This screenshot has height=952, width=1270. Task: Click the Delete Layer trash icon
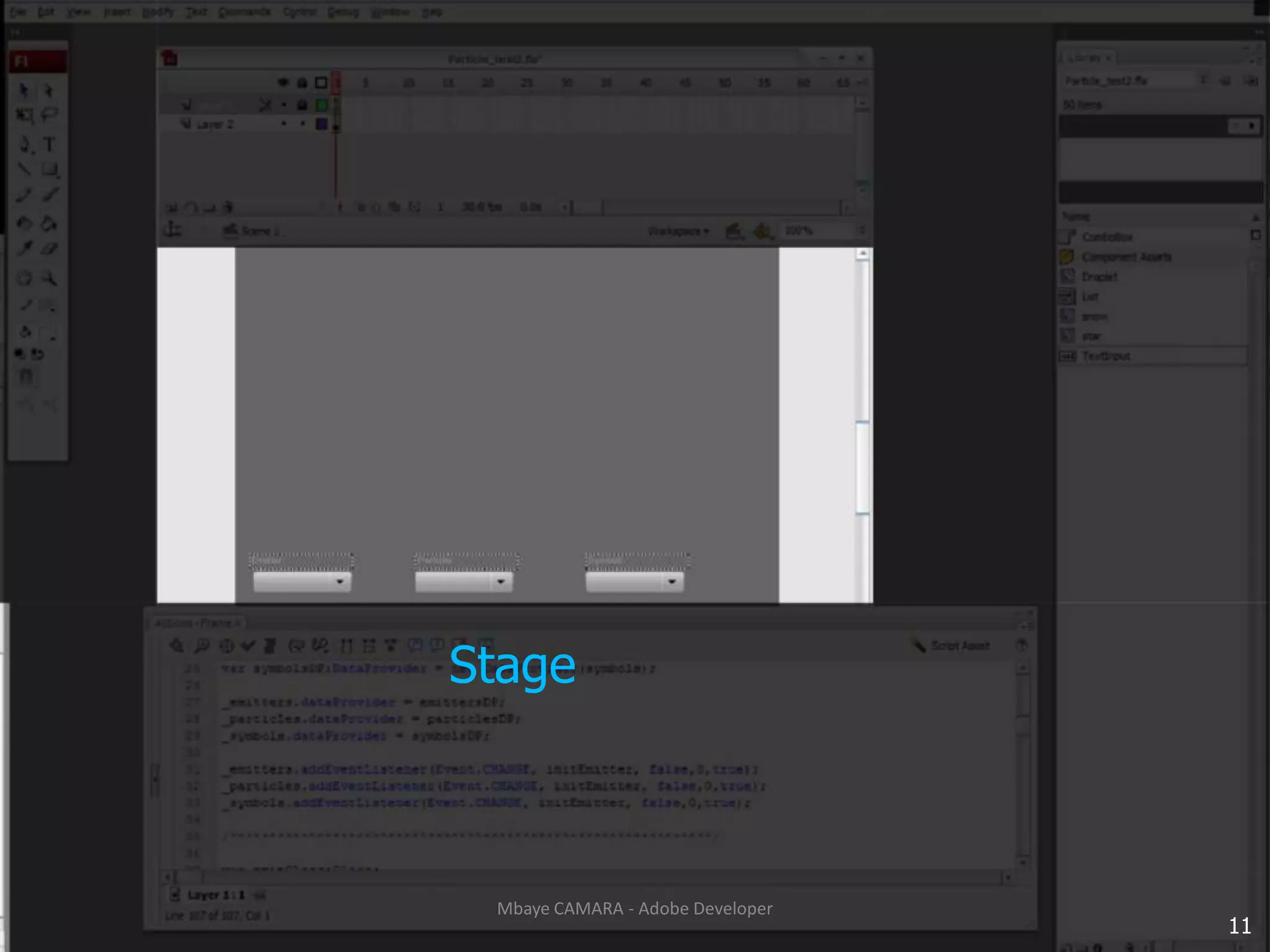point(228,208)
